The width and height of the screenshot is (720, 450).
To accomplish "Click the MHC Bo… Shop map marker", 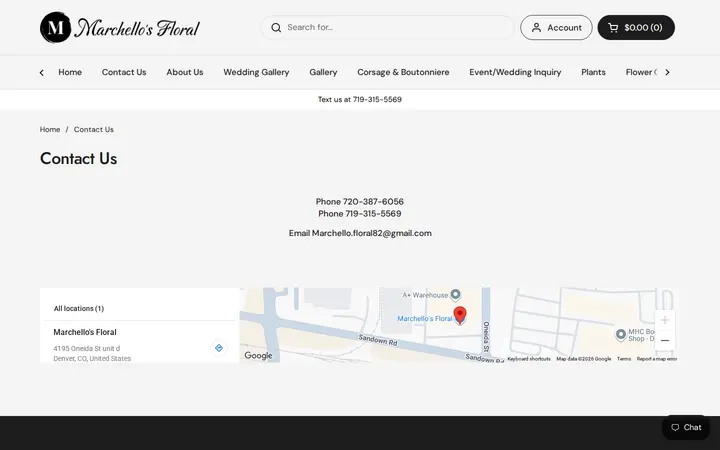I will [620, 334].
